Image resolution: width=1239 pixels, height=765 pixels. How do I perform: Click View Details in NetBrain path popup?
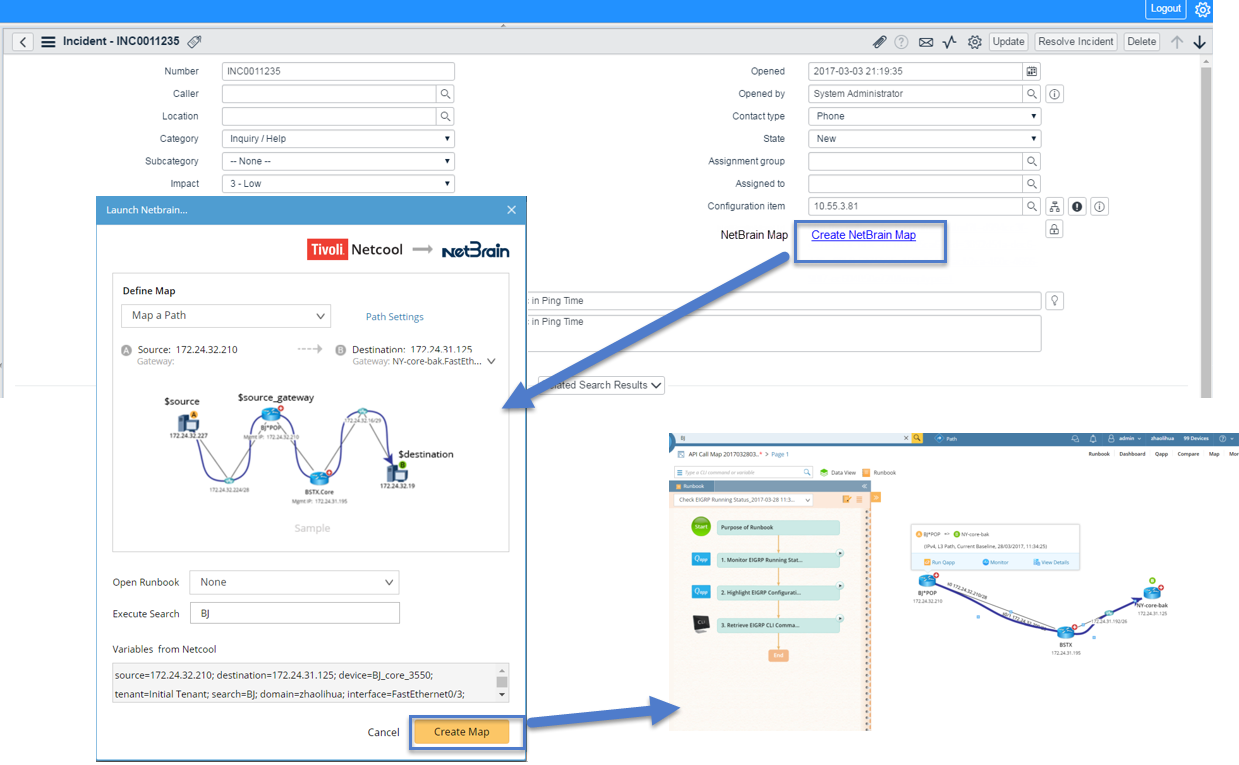point(1050,562)
